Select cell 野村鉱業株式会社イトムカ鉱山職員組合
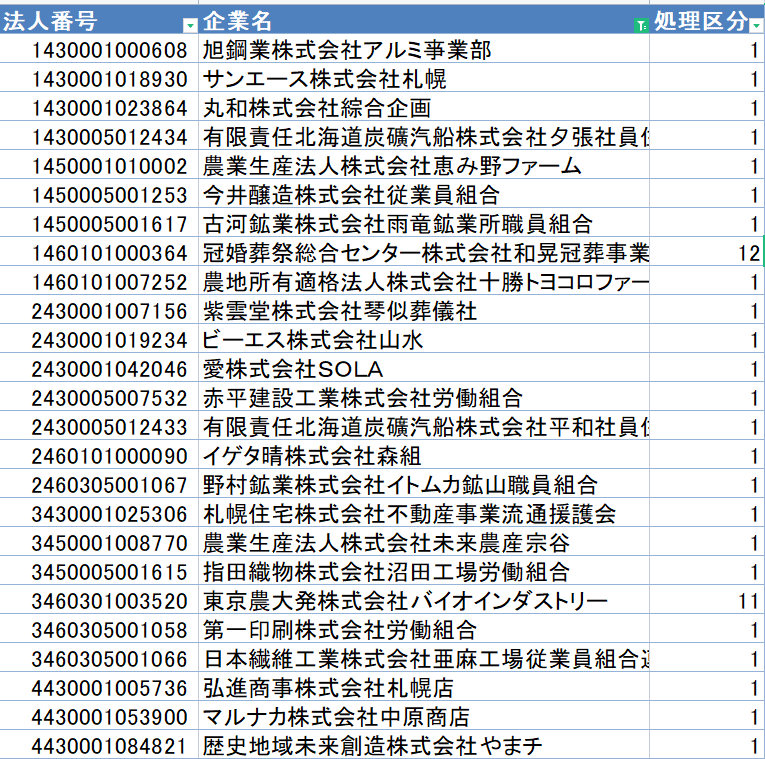The image size is (765, 759). point(424,483)
